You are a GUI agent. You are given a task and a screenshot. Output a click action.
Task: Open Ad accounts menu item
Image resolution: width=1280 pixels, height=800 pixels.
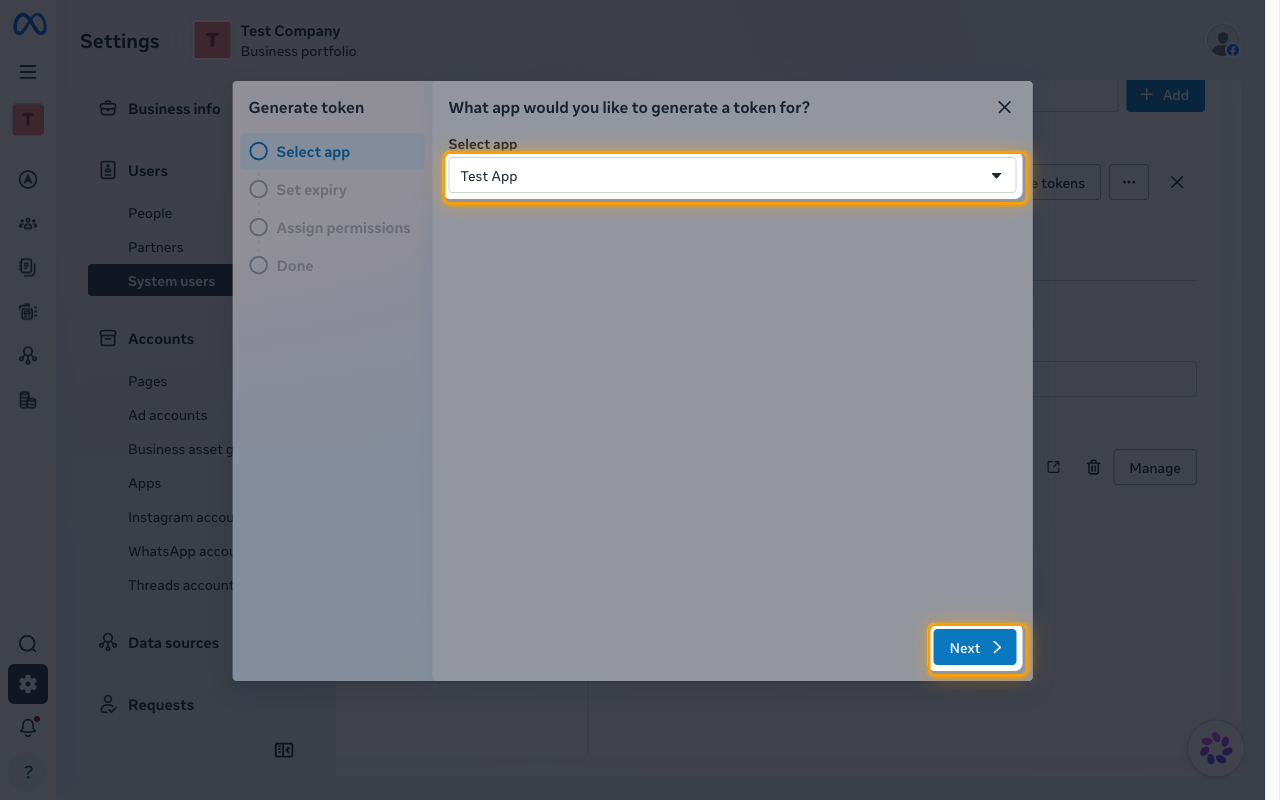(167, 415)
